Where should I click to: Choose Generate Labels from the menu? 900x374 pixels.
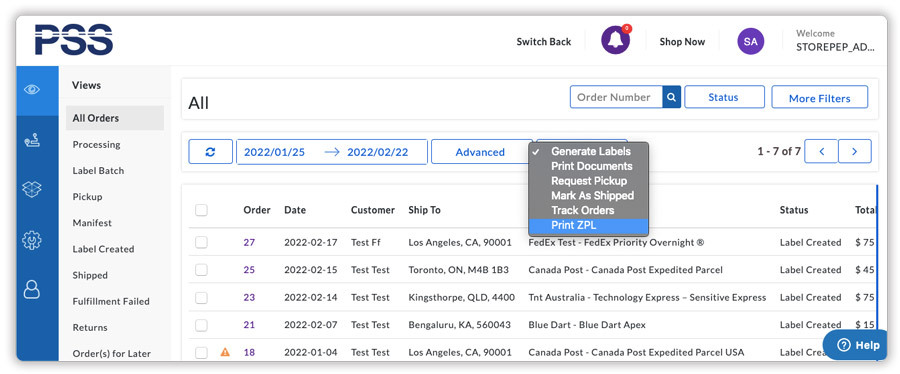point(588,151)
